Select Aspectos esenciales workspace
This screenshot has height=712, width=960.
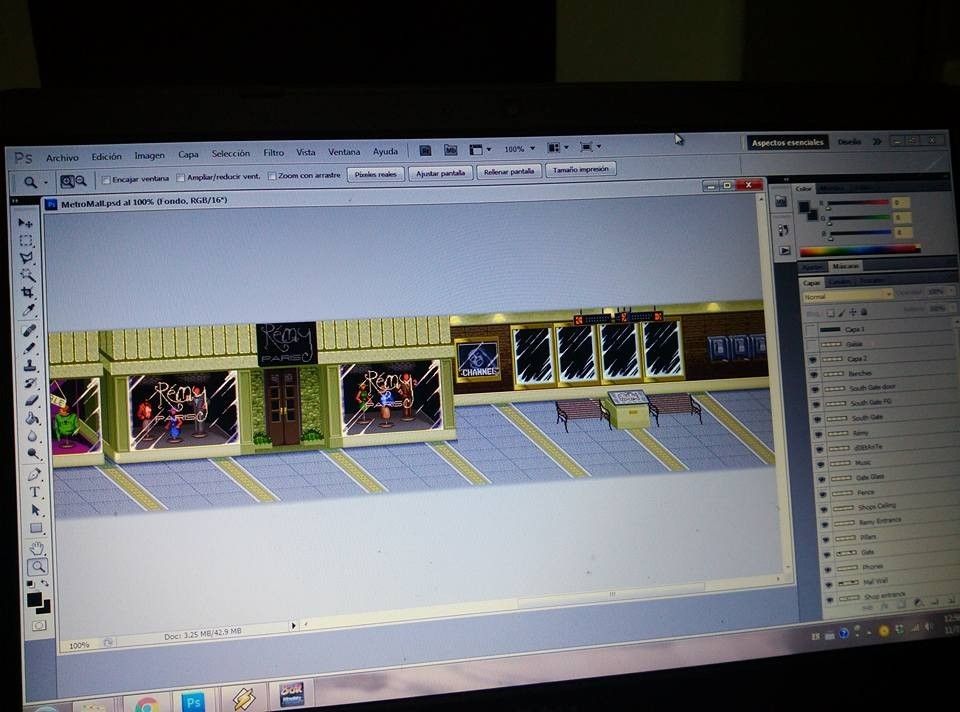(x=787, y=143)
